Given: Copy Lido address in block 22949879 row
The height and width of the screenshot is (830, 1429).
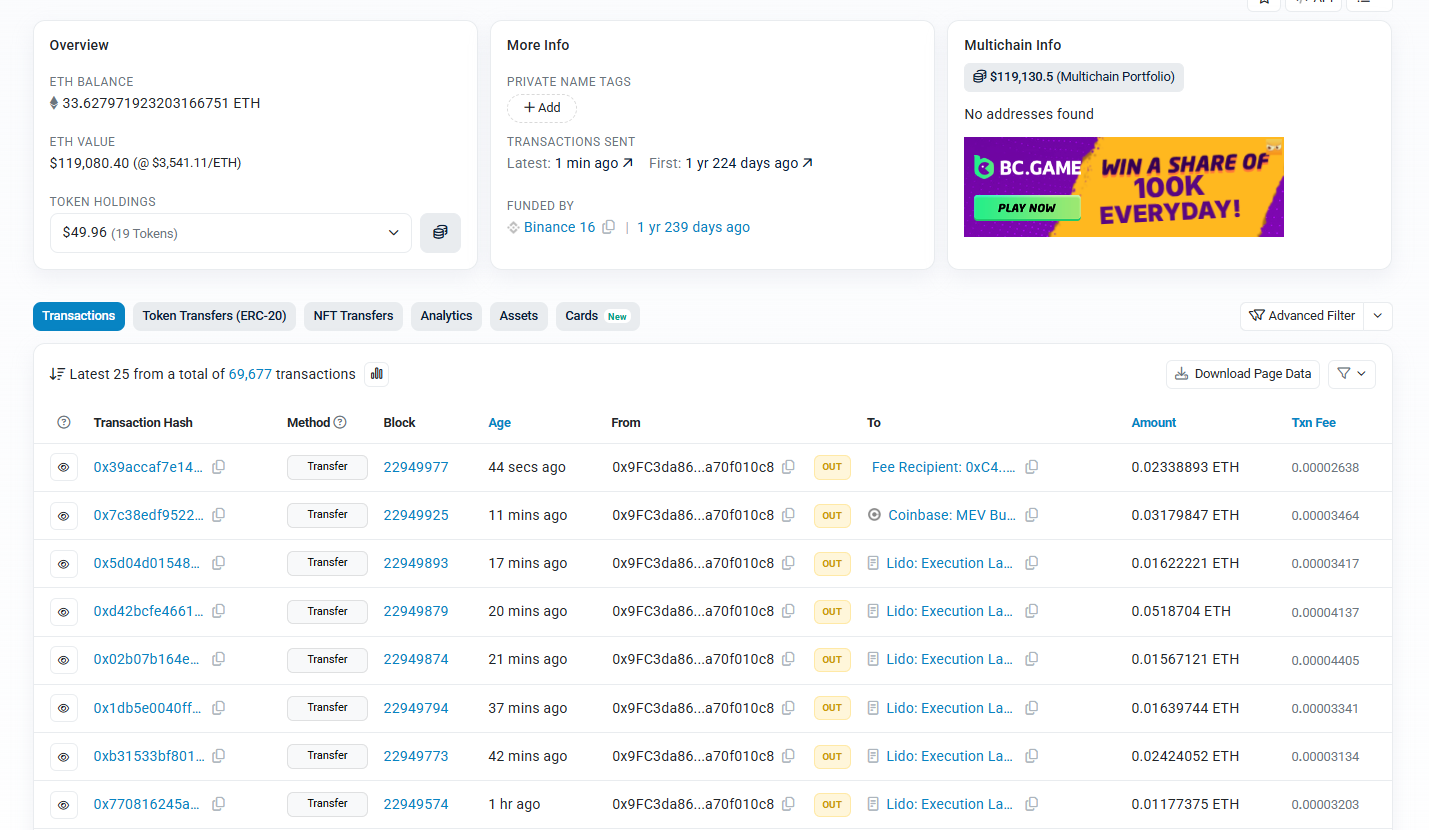Looking at the screenshot, I should point(1031,611).
